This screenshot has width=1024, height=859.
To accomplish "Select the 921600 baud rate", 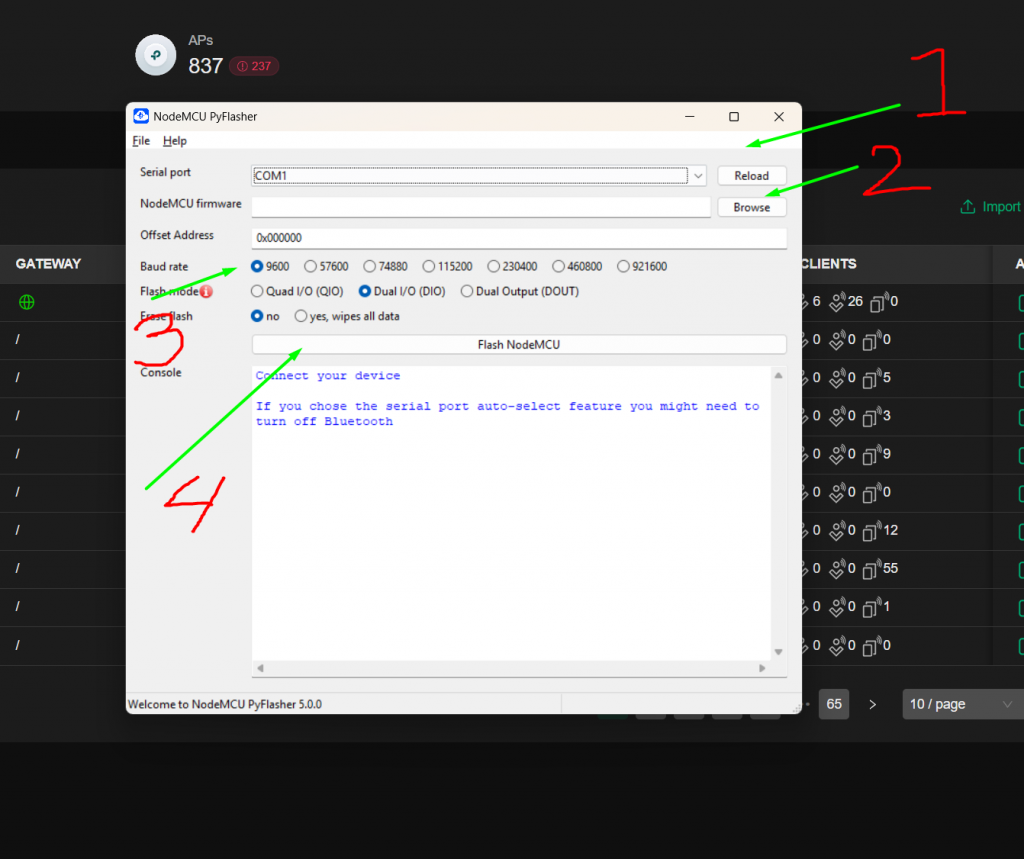I will [x=623, y=267].
